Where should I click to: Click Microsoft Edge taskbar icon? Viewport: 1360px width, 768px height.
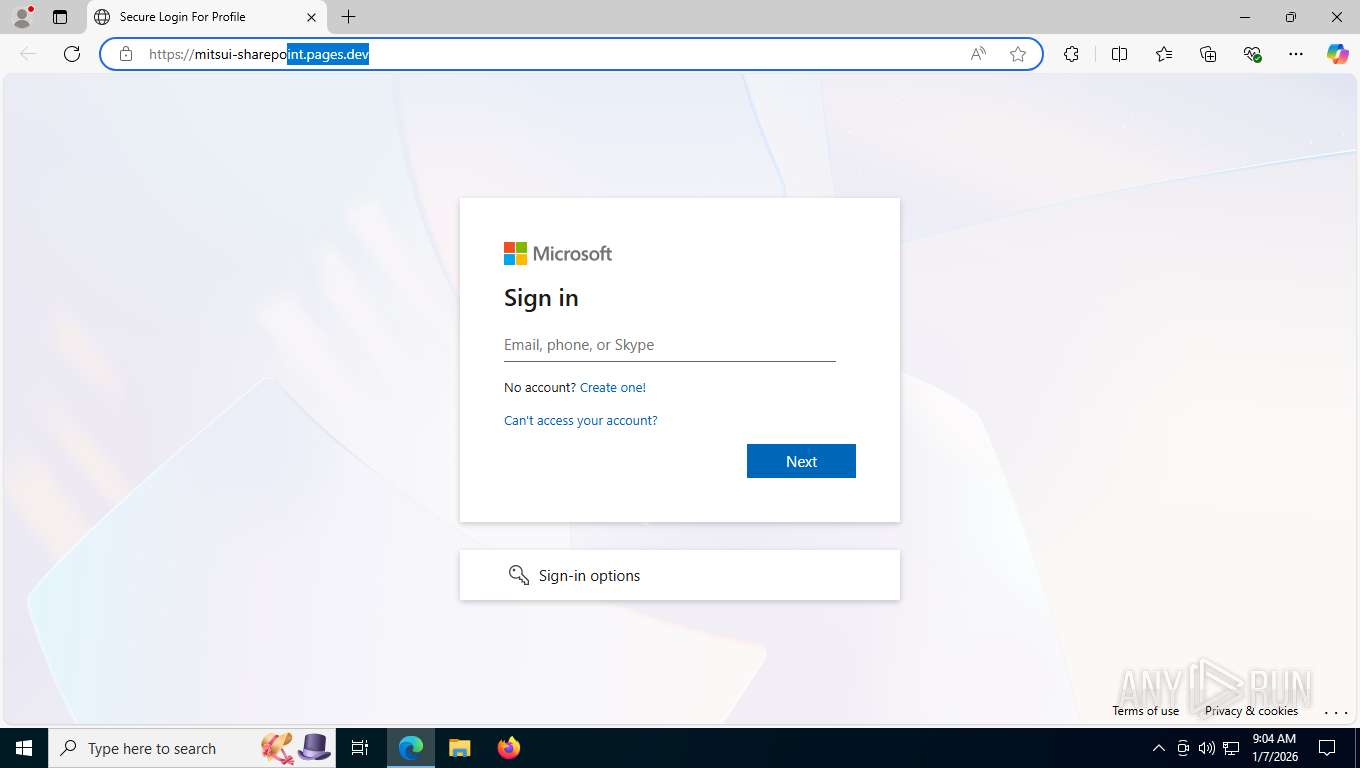[411, 748]
